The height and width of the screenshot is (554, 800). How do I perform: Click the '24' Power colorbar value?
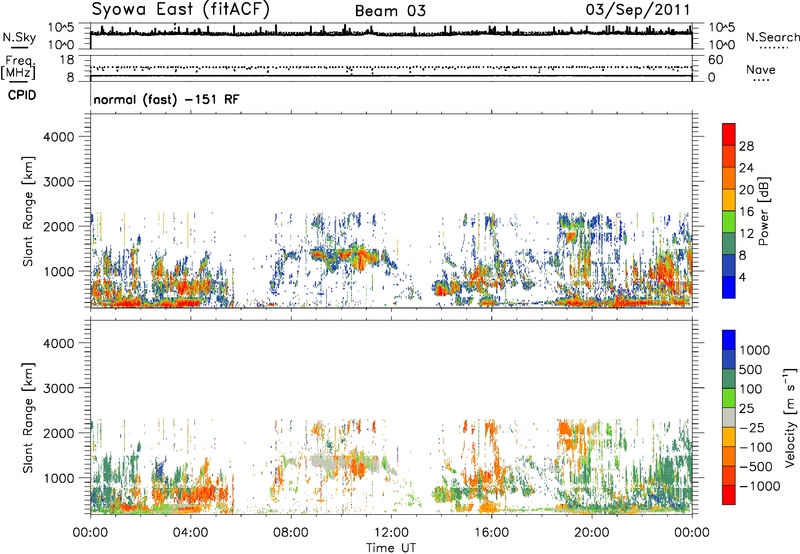[746, 168]
